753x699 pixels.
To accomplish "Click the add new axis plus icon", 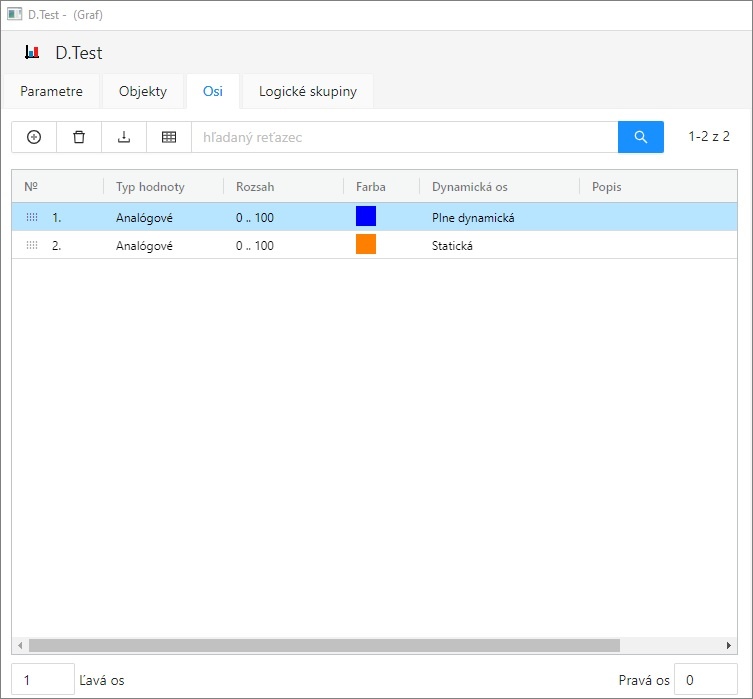I will pos(34,137).
